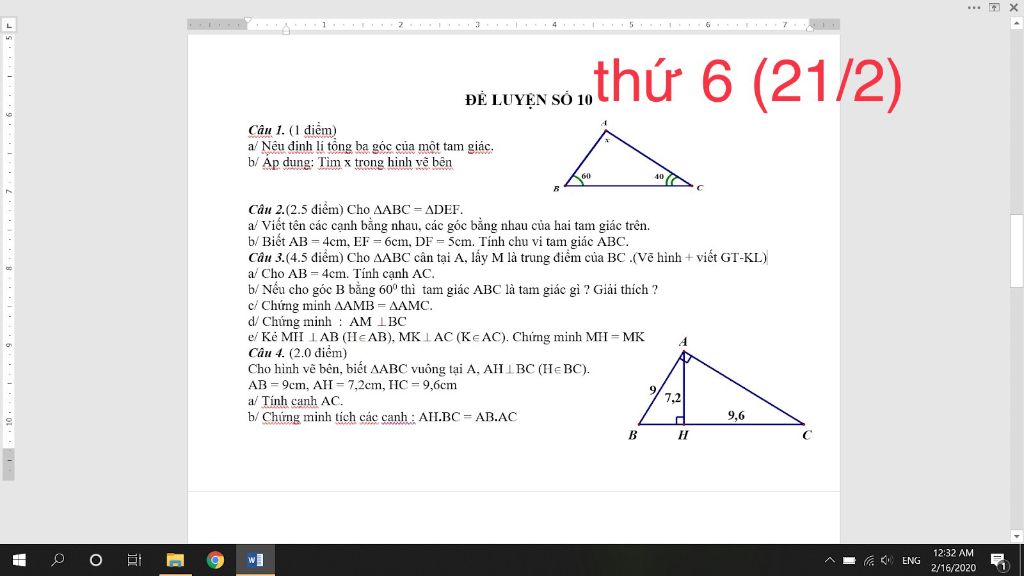Open File Explorer from taskbar
The image size is (1024, 576).
(174, 560)
